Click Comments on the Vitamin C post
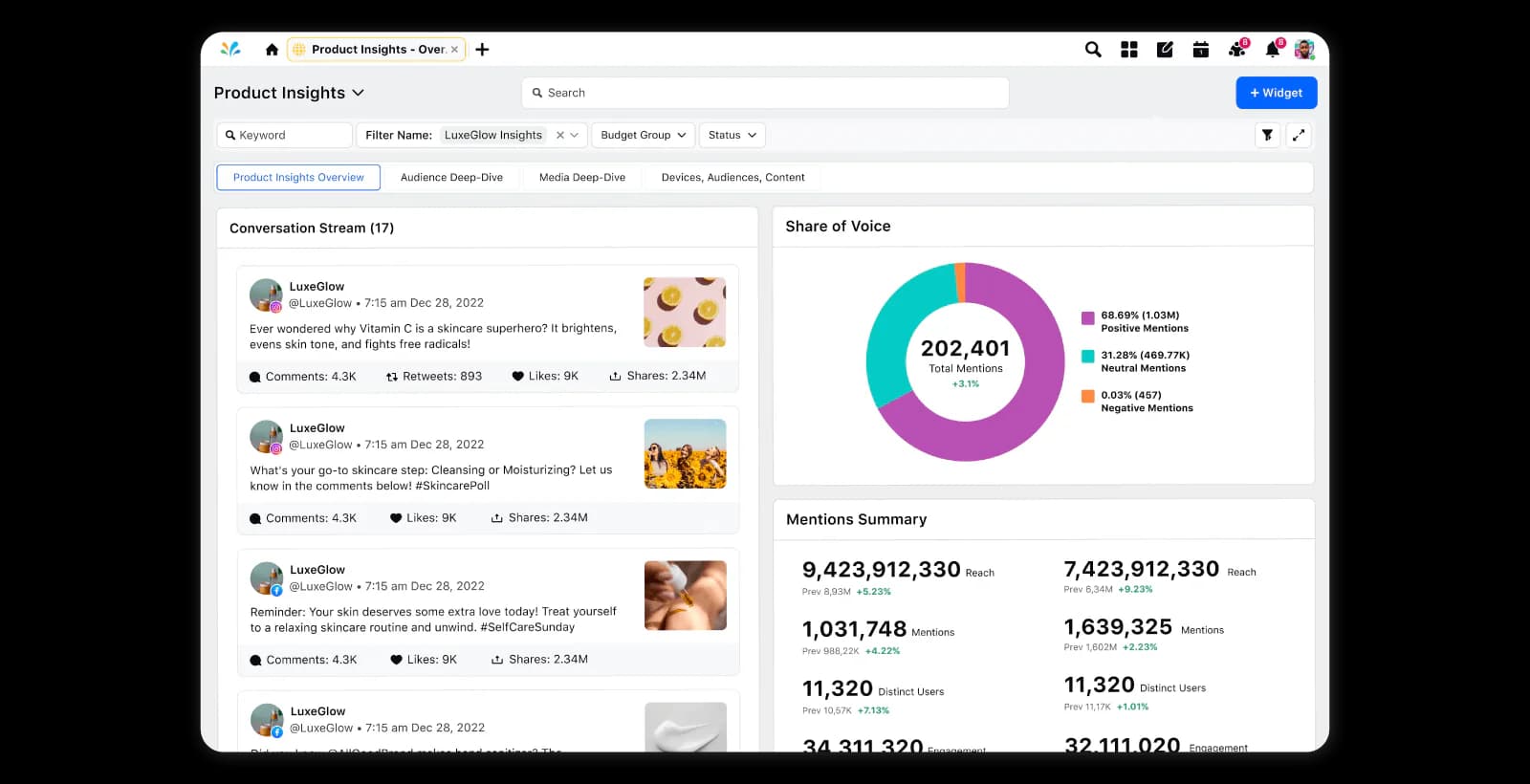 tap(303, 377)
